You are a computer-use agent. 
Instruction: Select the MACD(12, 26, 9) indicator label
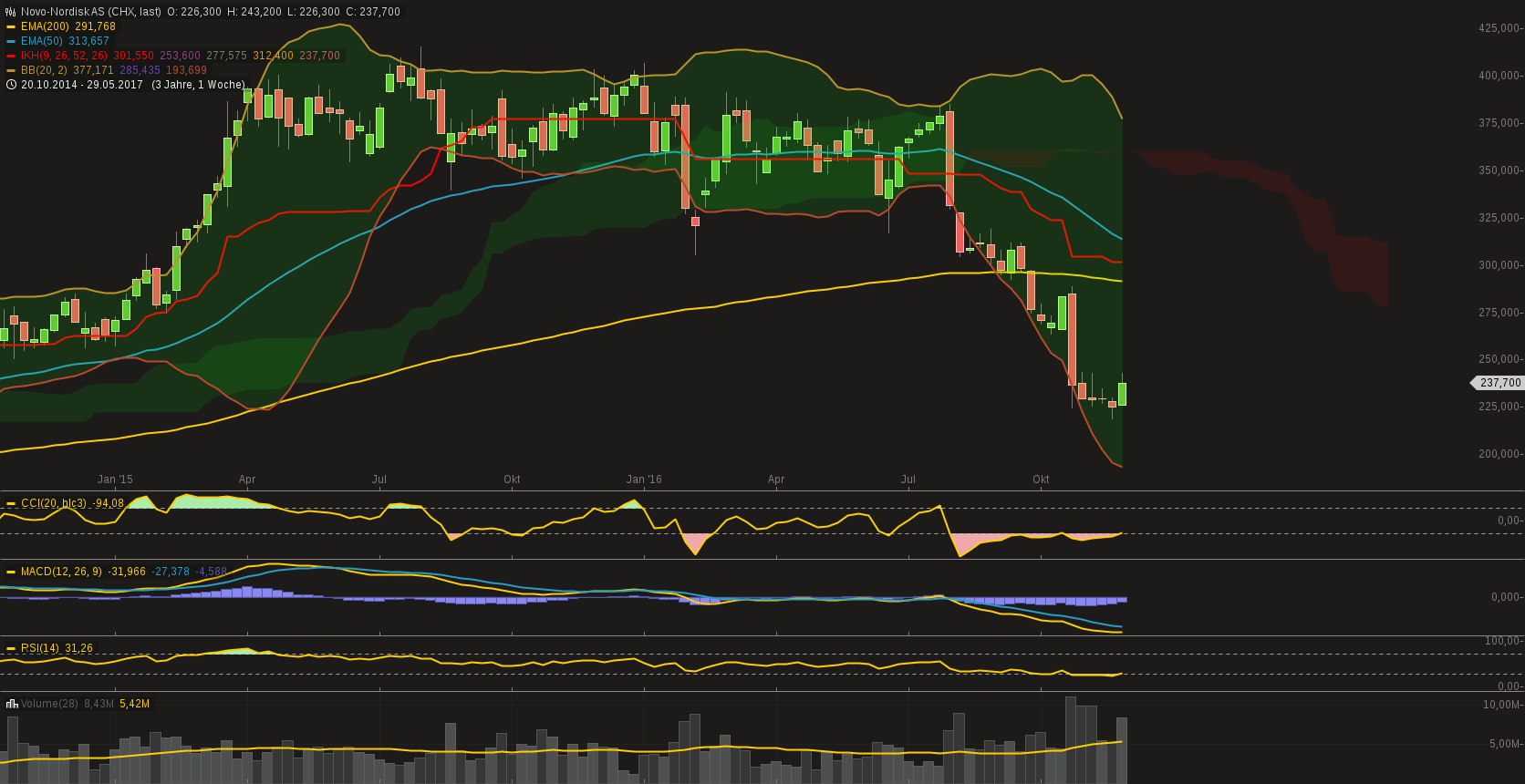click(x=61, y=572)
